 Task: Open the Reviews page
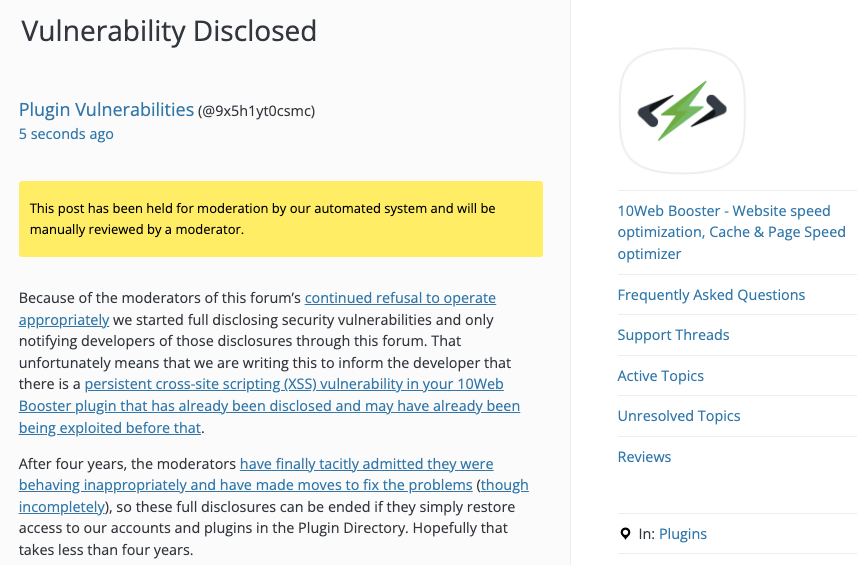point(644,457)
